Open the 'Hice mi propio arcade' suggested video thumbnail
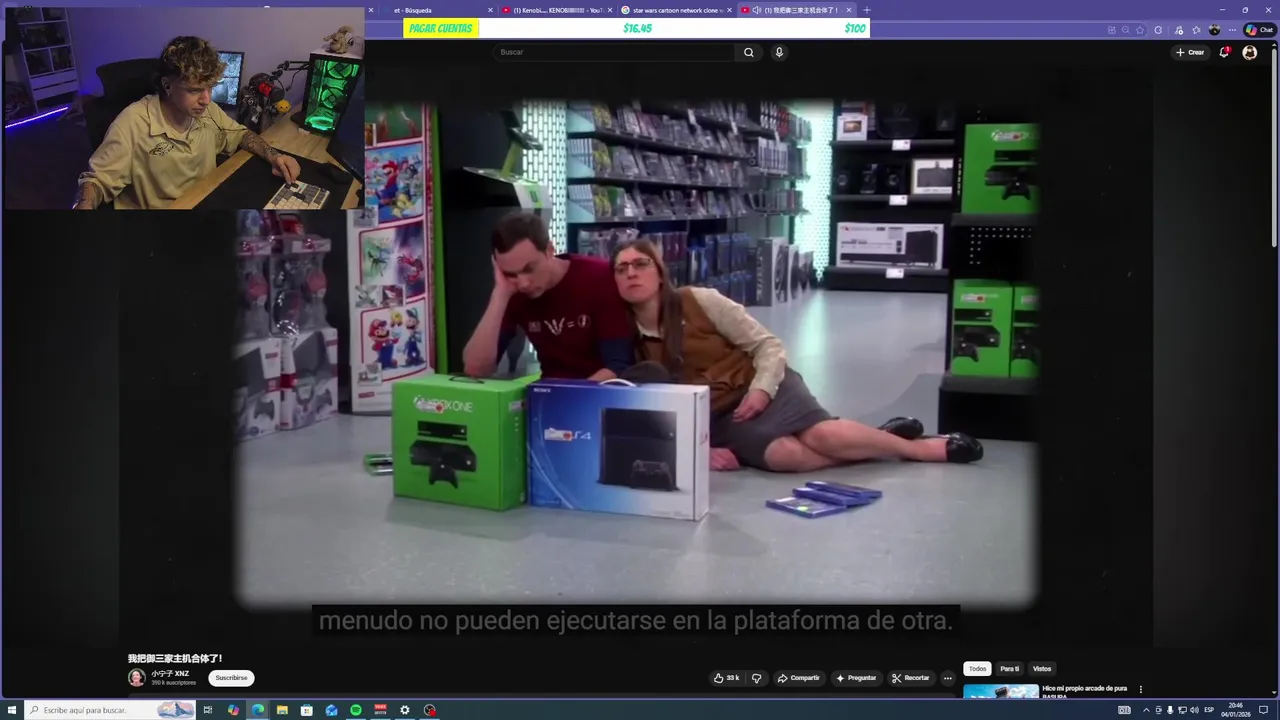This screenshot has width=1280, height=720. tap(1001, 691)
